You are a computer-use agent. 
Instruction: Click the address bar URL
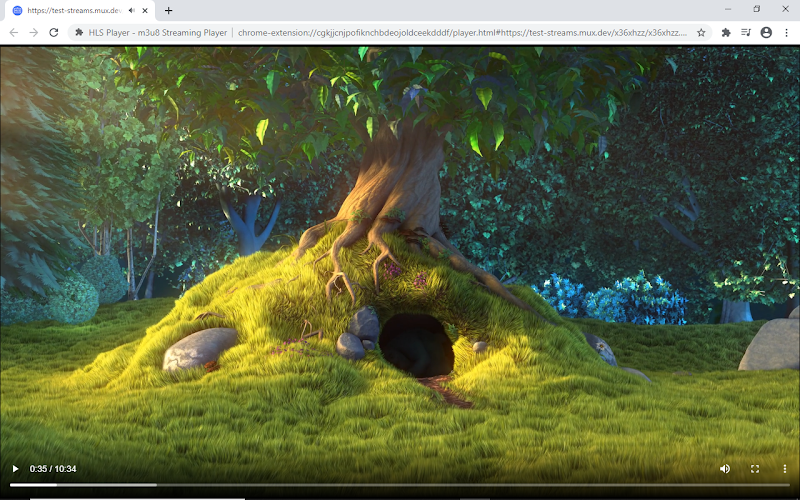pos(462,33)
